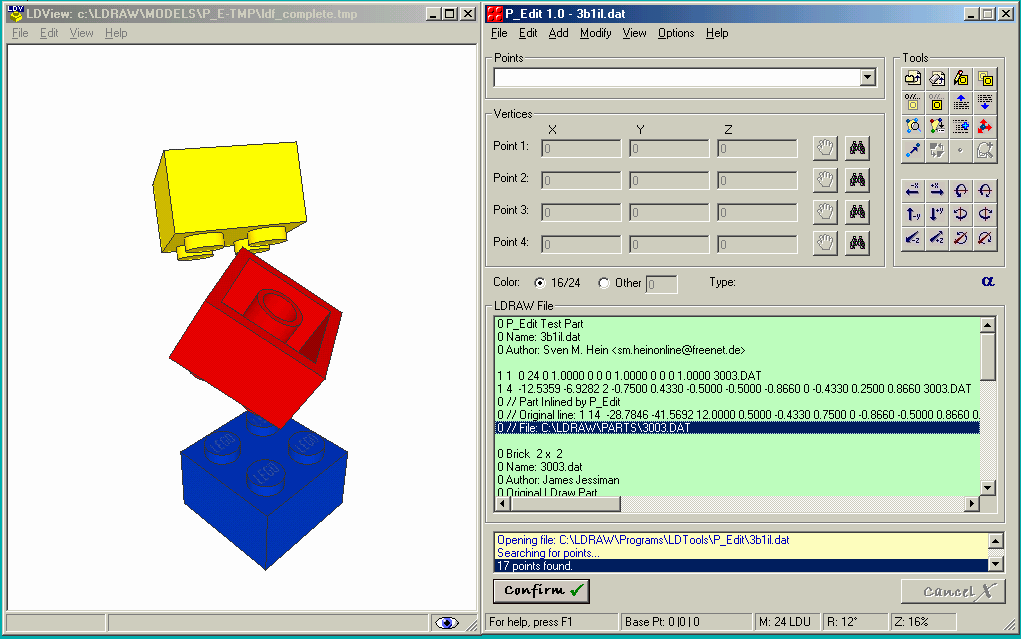Click the blue alpha symbol icon
The height and width of the screenshot is (639, 1021).
[988, 281]
